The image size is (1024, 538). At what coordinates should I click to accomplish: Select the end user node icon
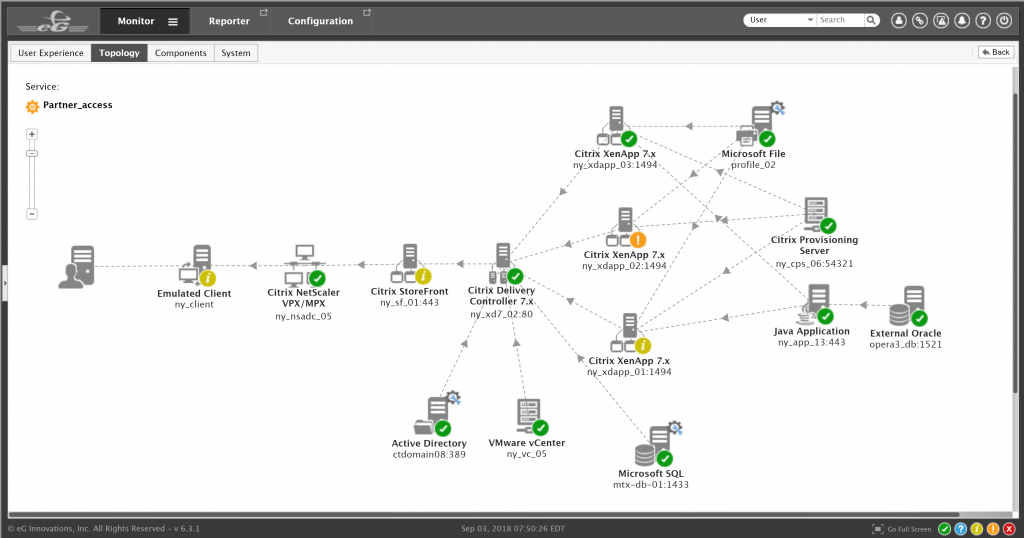pyautogui.click(x=77, y=266)
